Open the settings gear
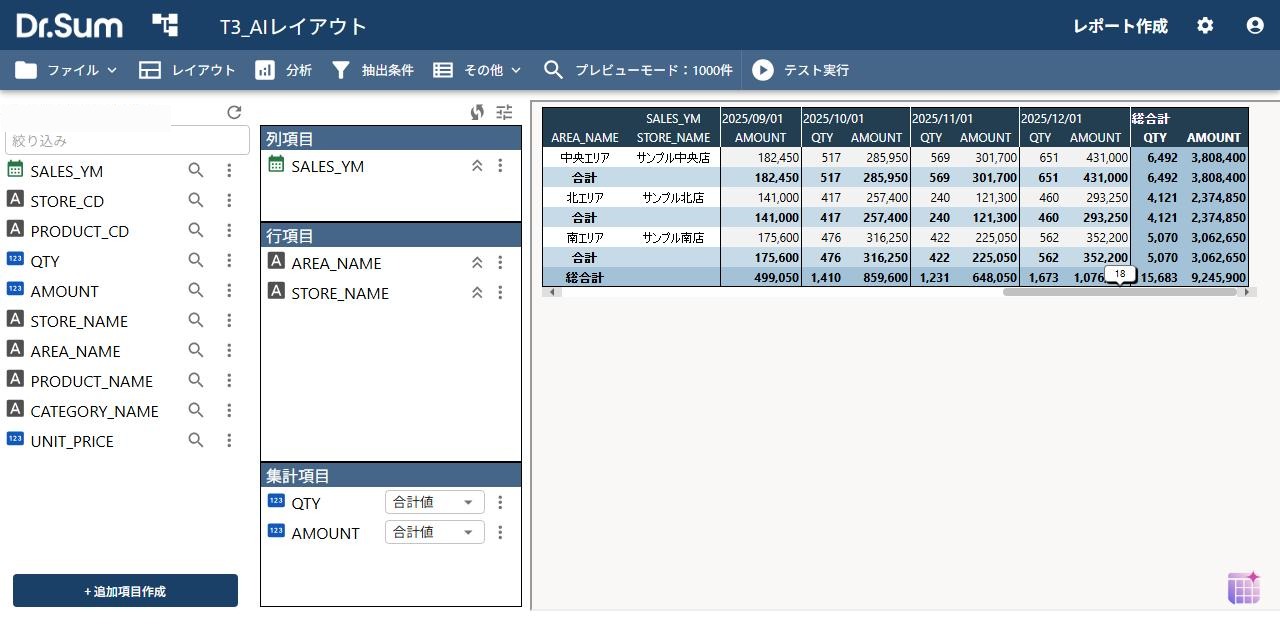 (x=1205, y=25)
